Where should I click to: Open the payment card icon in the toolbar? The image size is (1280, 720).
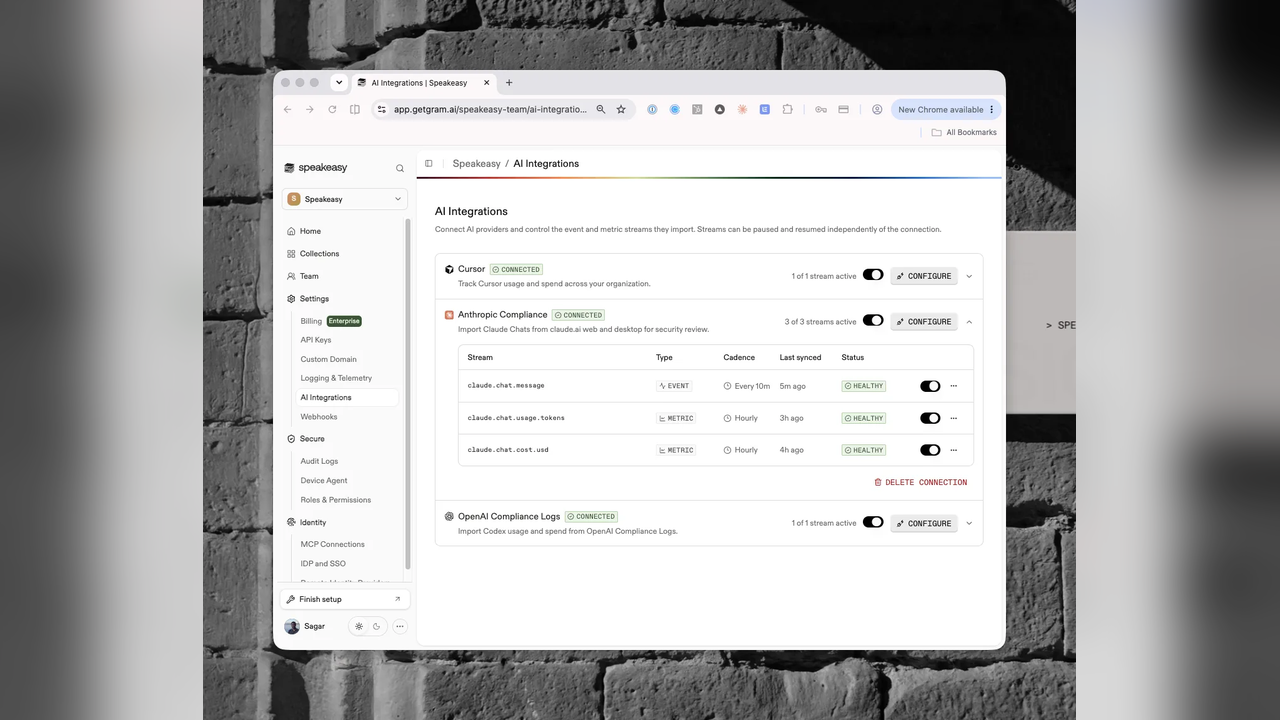tap(843, 109)
